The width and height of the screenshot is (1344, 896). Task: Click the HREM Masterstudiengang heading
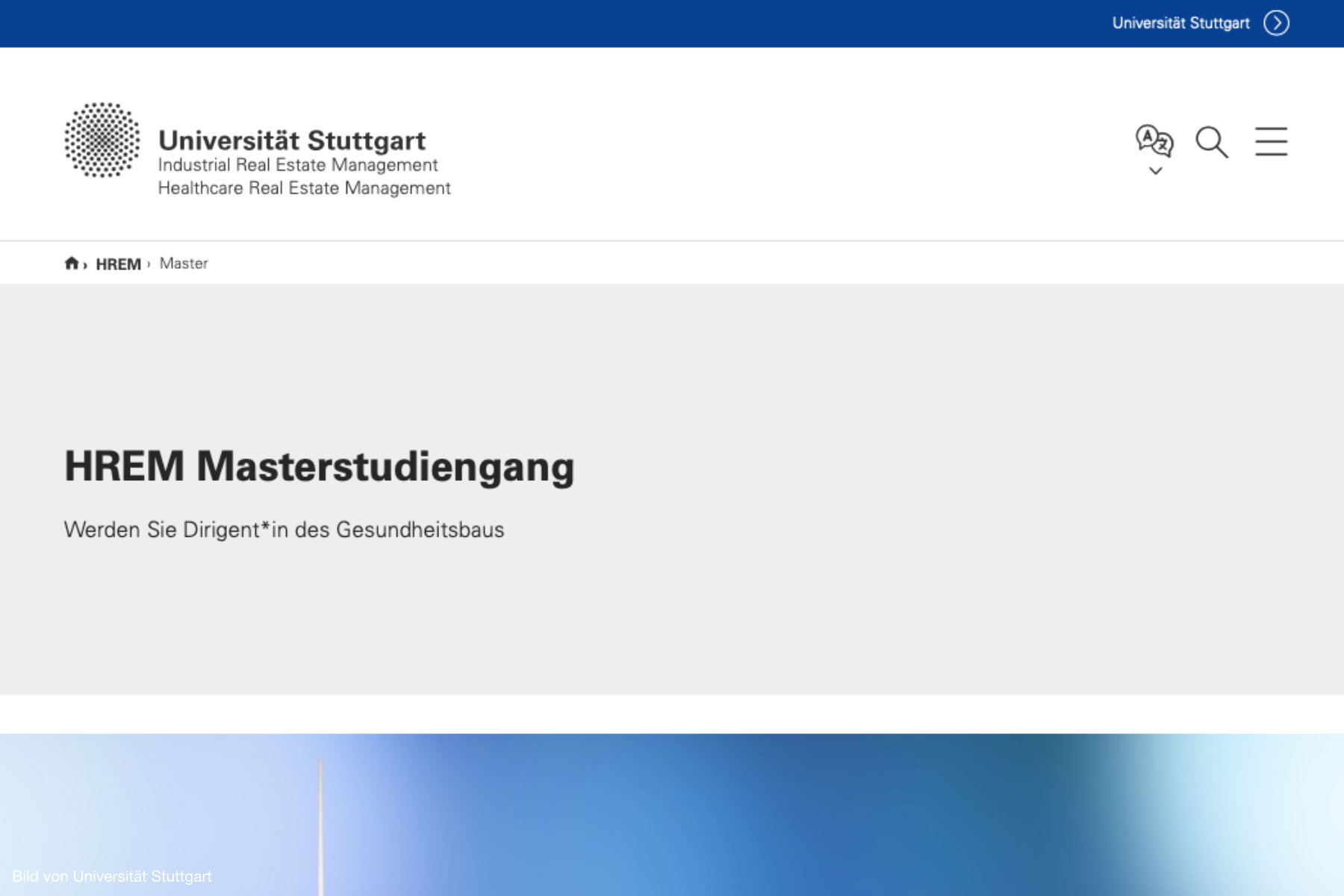pyautogui.click(x=319, y=467)
